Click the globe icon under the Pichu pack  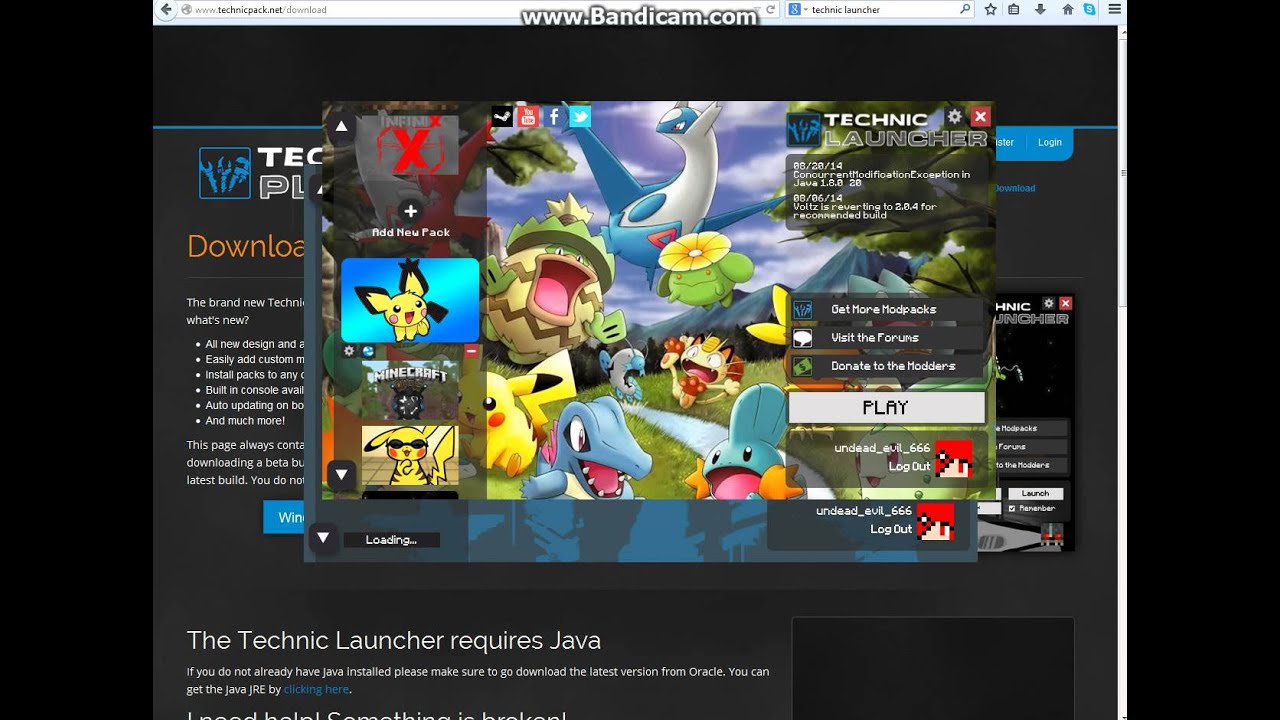pyautogui.click(x=367, y=351)
